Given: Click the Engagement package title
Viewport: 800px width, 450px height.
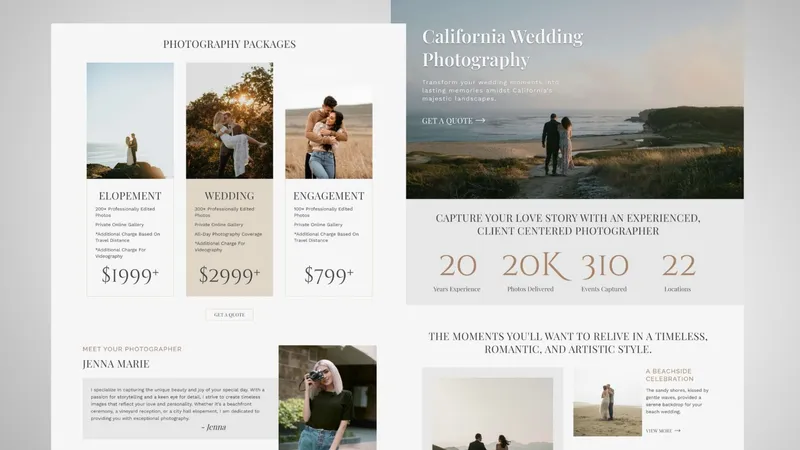Looking at the screenshot, I should [x=328, y=196].
